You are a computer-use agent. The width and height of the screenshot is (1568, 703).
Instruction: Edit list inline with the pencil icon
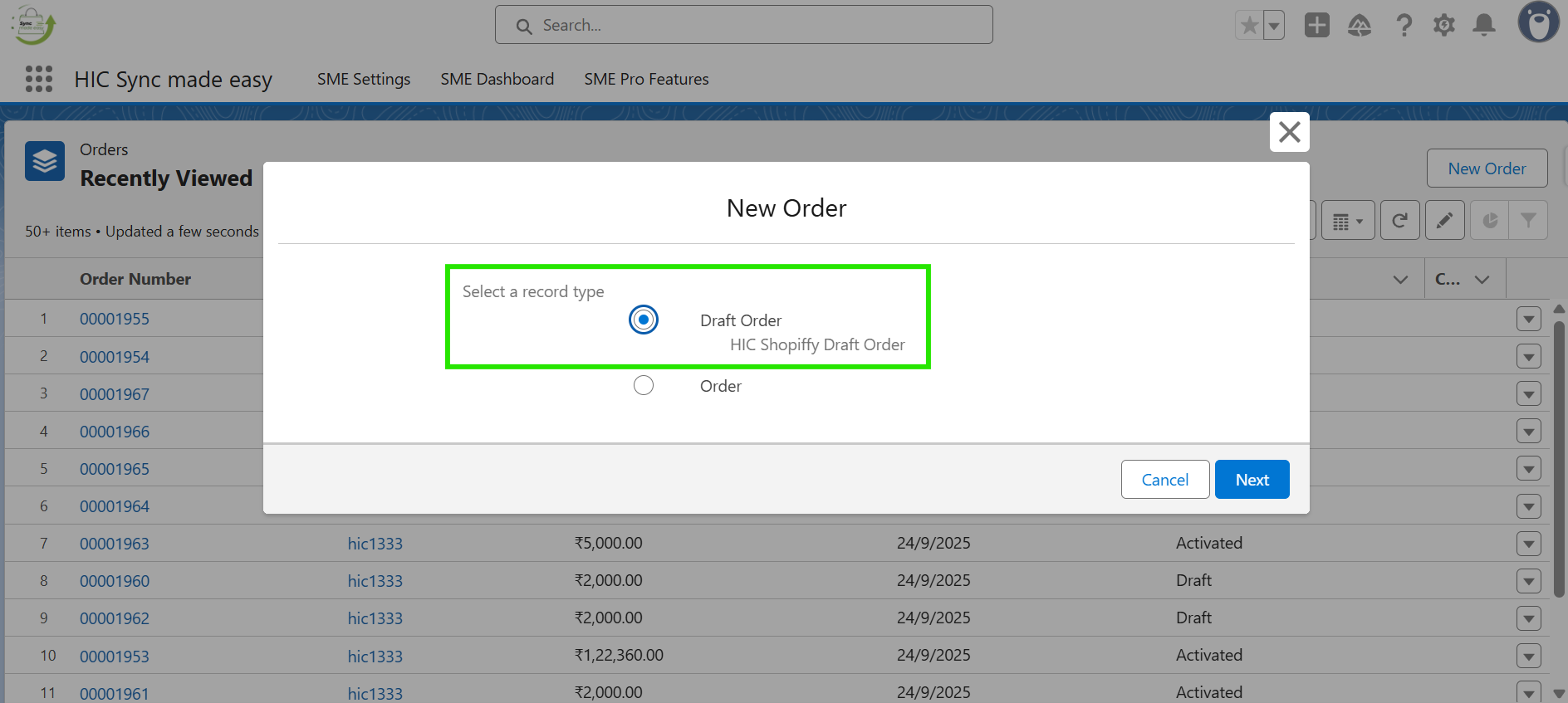pos(1445,220)
